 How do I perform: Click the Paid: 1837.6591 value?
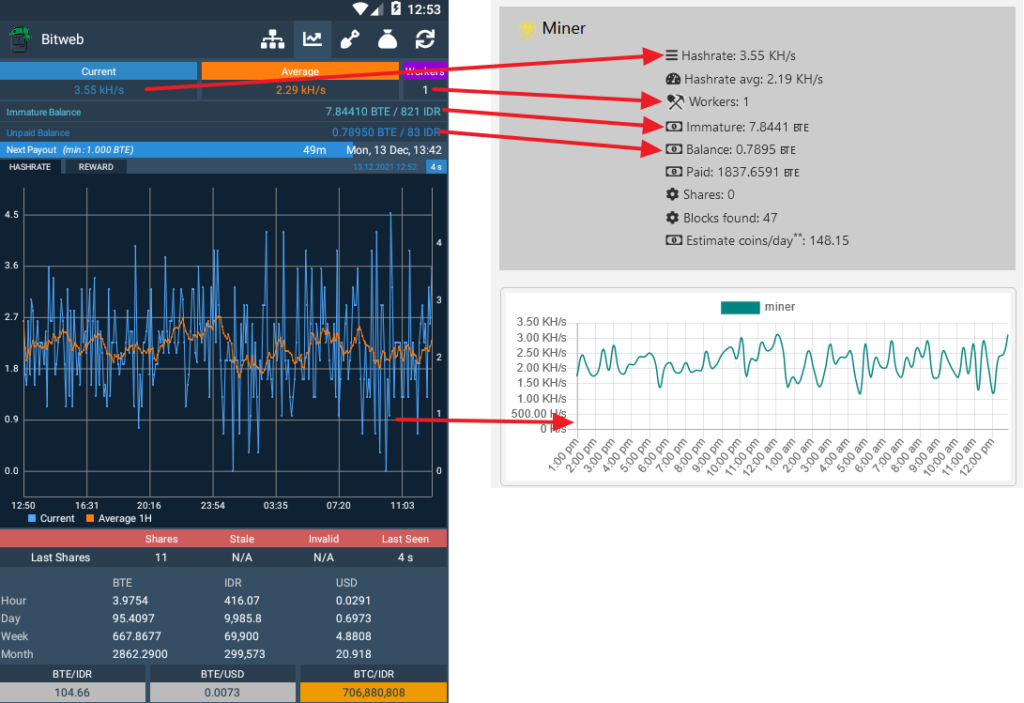(743, 172)
